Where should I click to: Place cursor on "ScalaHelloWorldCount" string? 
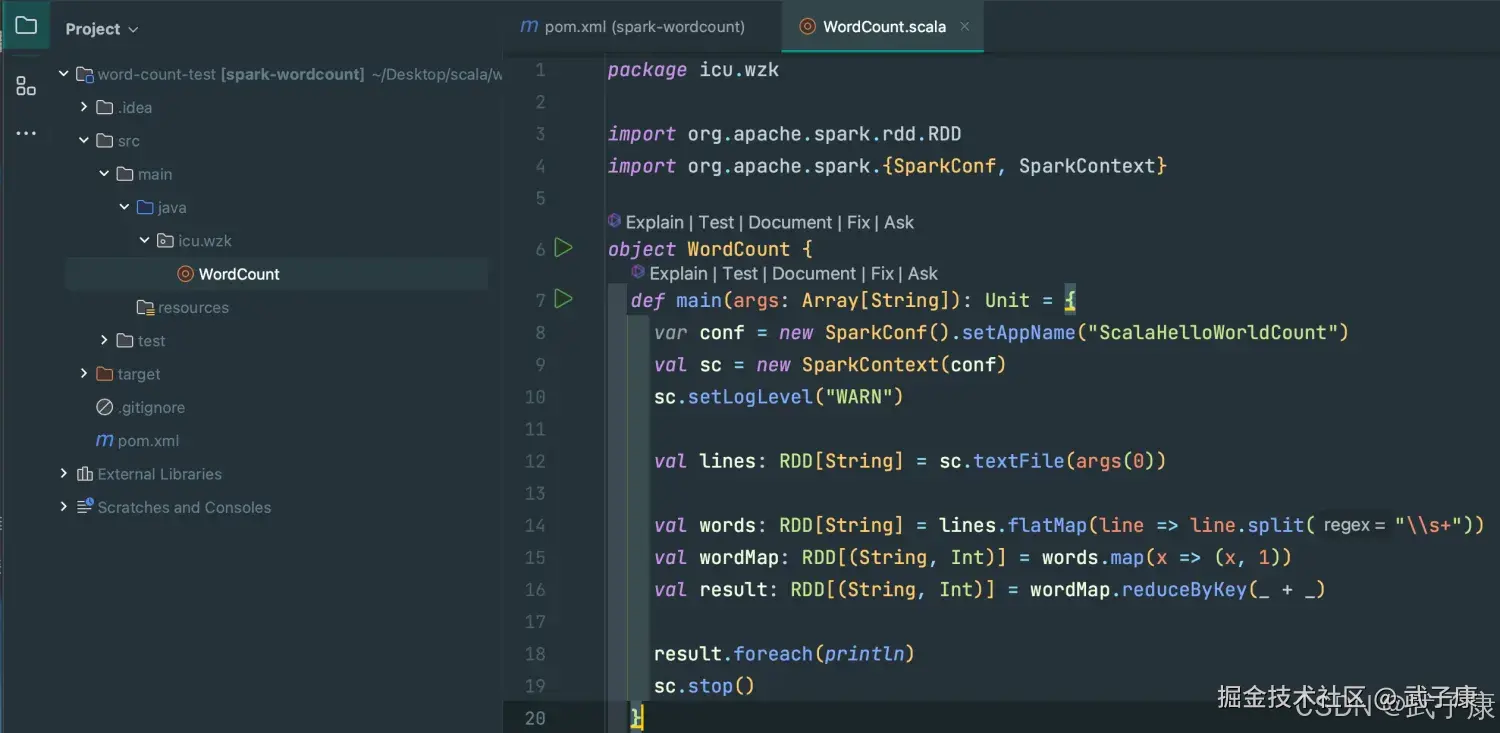tap(1213, 332)
